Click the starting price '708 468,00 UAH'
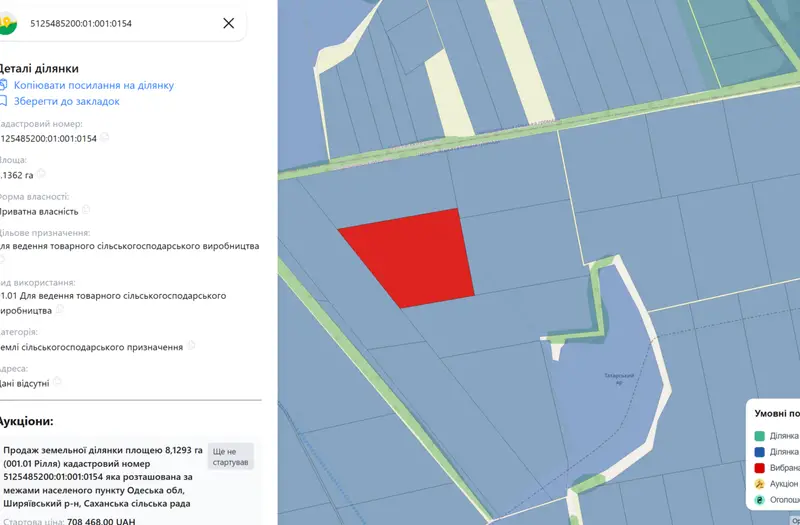Viewport: 800px width, 525px height. coord(101,521)
